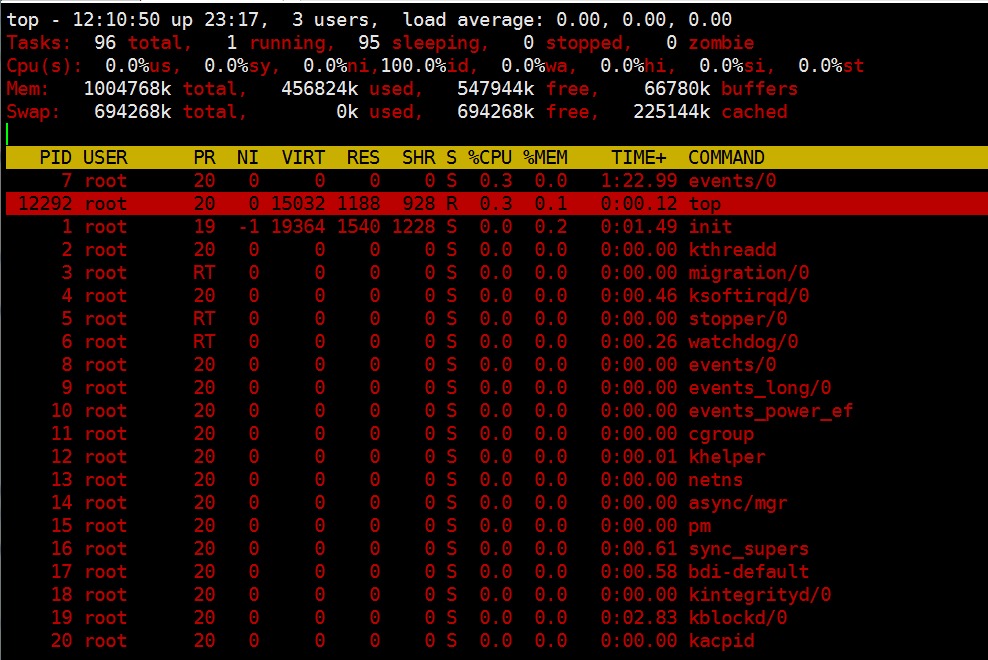Click the netns process name
This screenshot has height=660, width=988.
pos(716,480)
